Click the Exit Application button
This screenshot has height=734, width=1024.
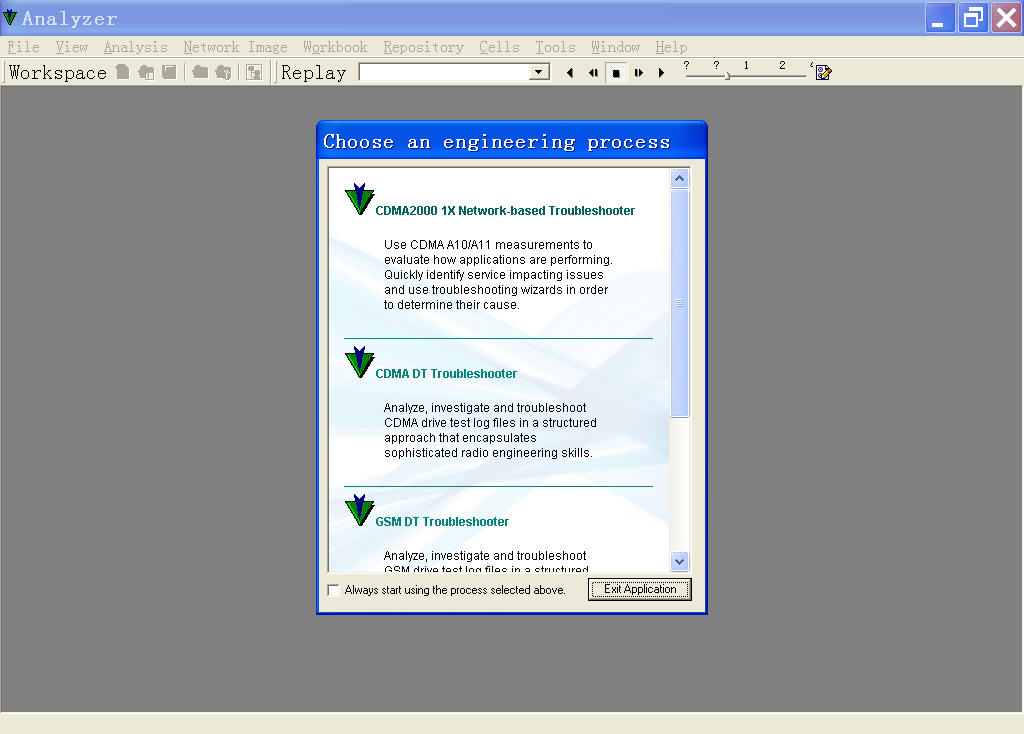click(x=639, y=589)
